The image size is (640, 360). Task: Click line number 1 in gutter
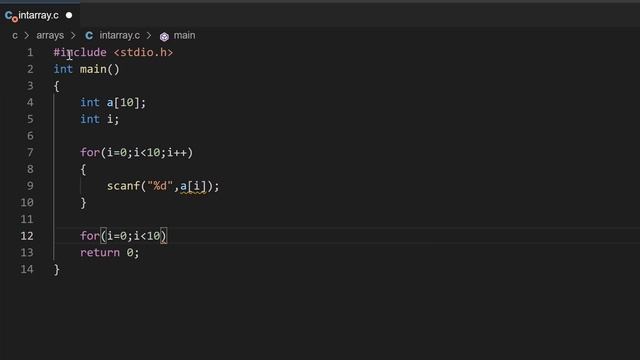pos(30,53)
